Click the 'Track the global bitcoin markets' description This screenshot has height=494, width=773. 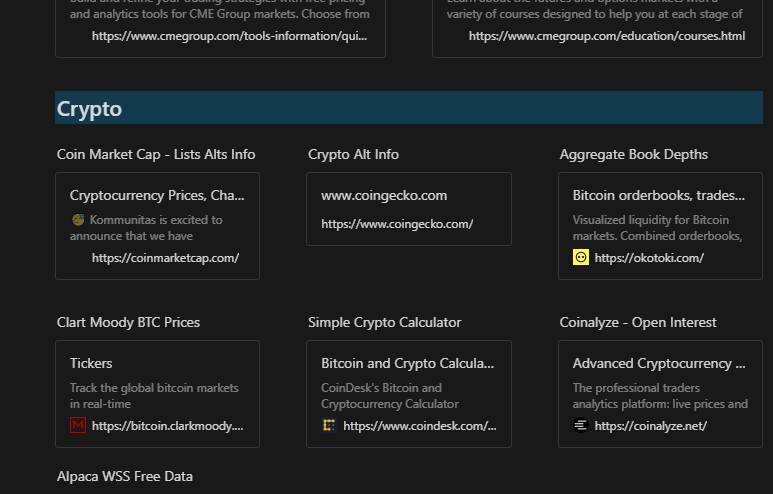(154, 396)
